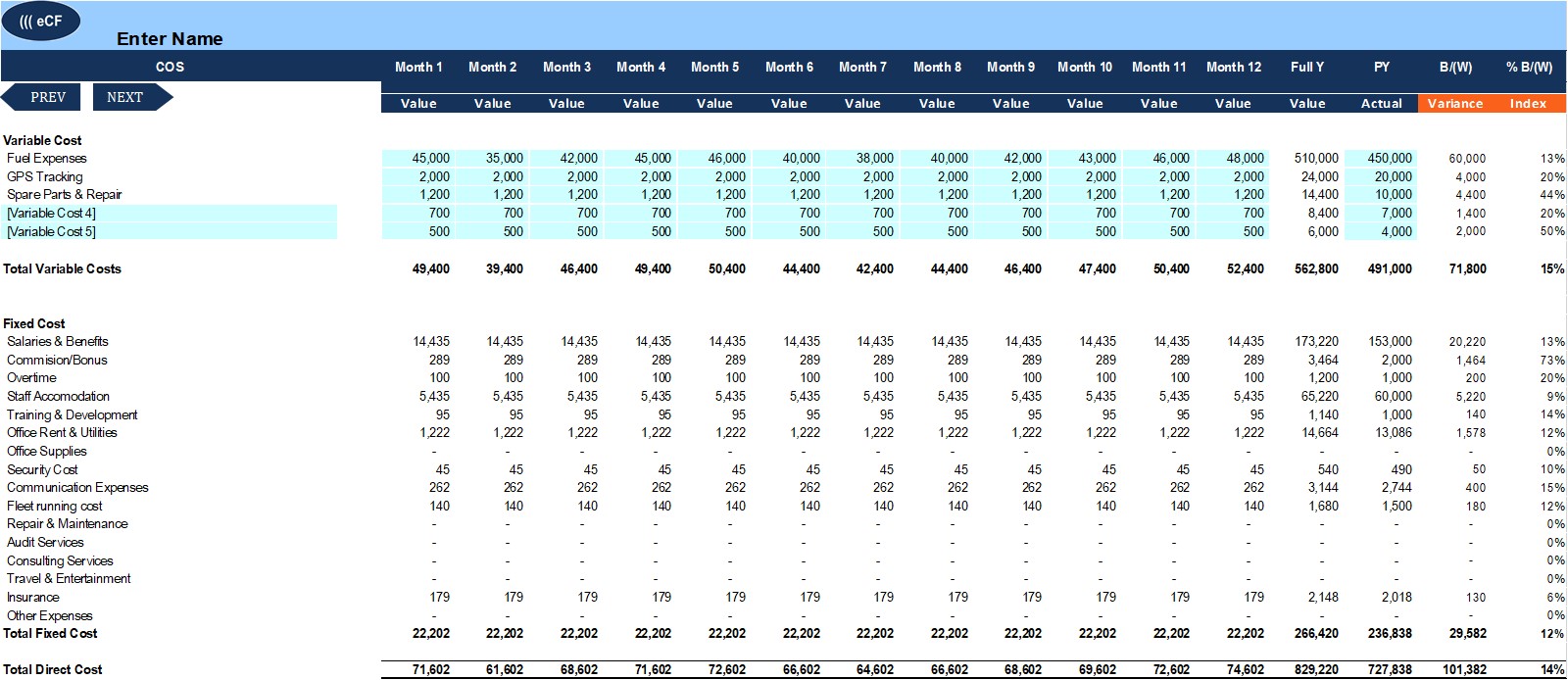The width and height of the screenshot is (1568, 680).
Task: Edit the [Variable Cost 4] label cell
Action: click(x=171, y=213)
